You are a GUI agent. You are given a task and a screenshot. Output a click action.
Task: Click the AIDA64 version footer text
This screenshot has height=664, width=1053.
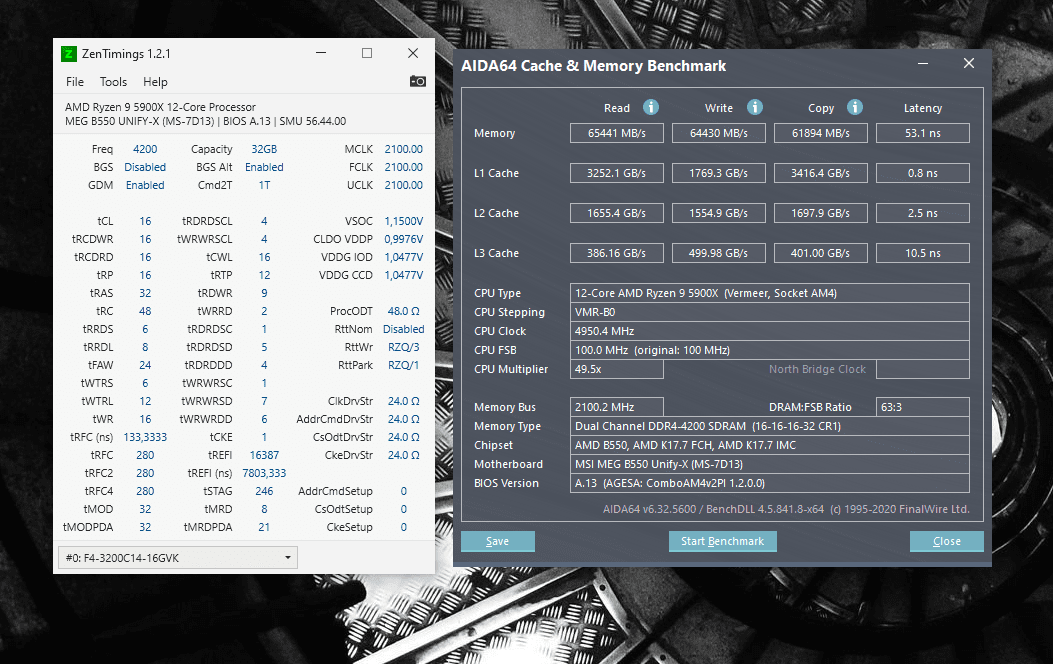click(x=786, y=509)
